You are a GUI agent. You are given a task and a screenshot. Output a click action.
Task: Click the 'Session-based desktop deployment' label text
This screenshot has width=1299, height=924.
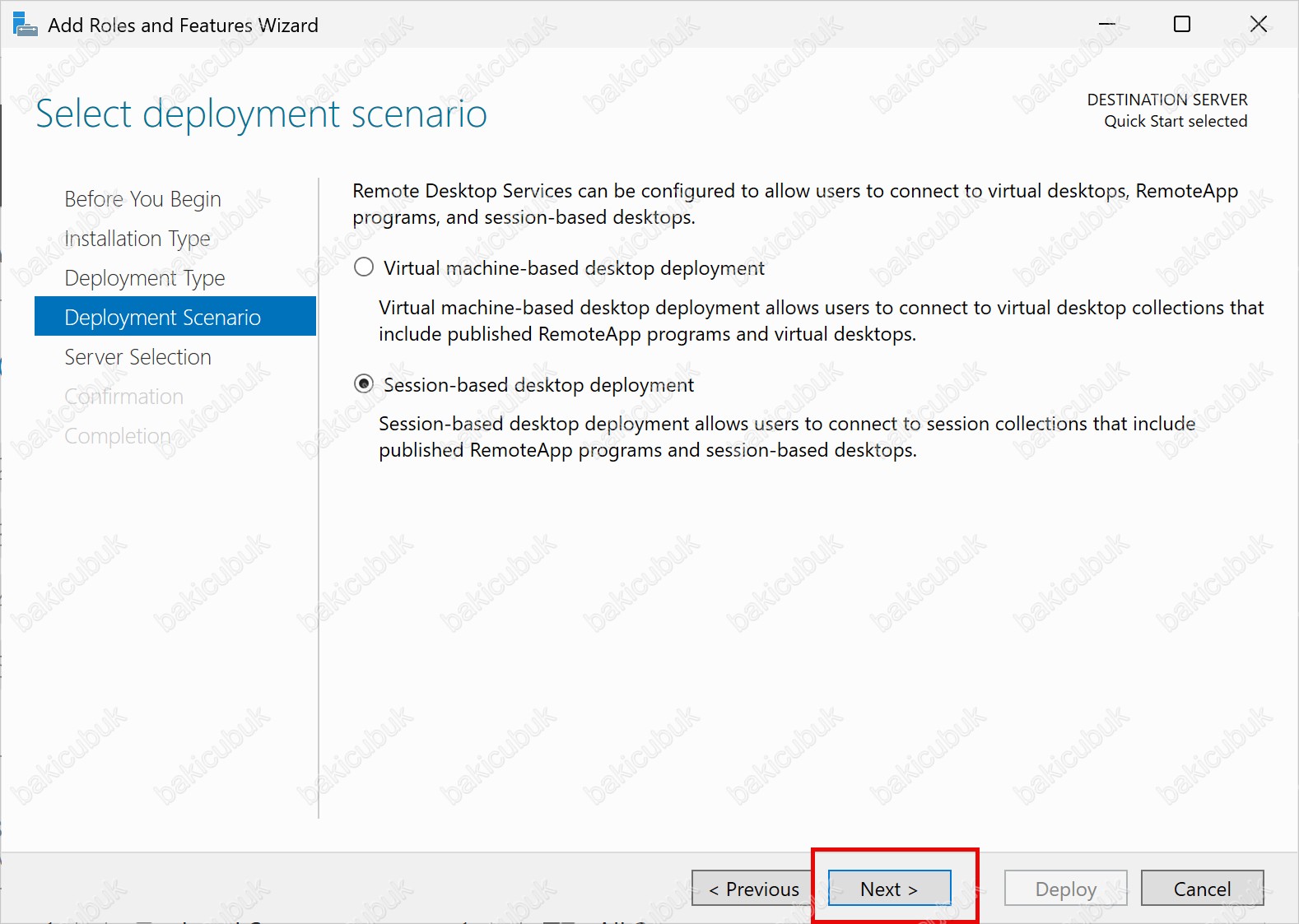pos(538,385)
